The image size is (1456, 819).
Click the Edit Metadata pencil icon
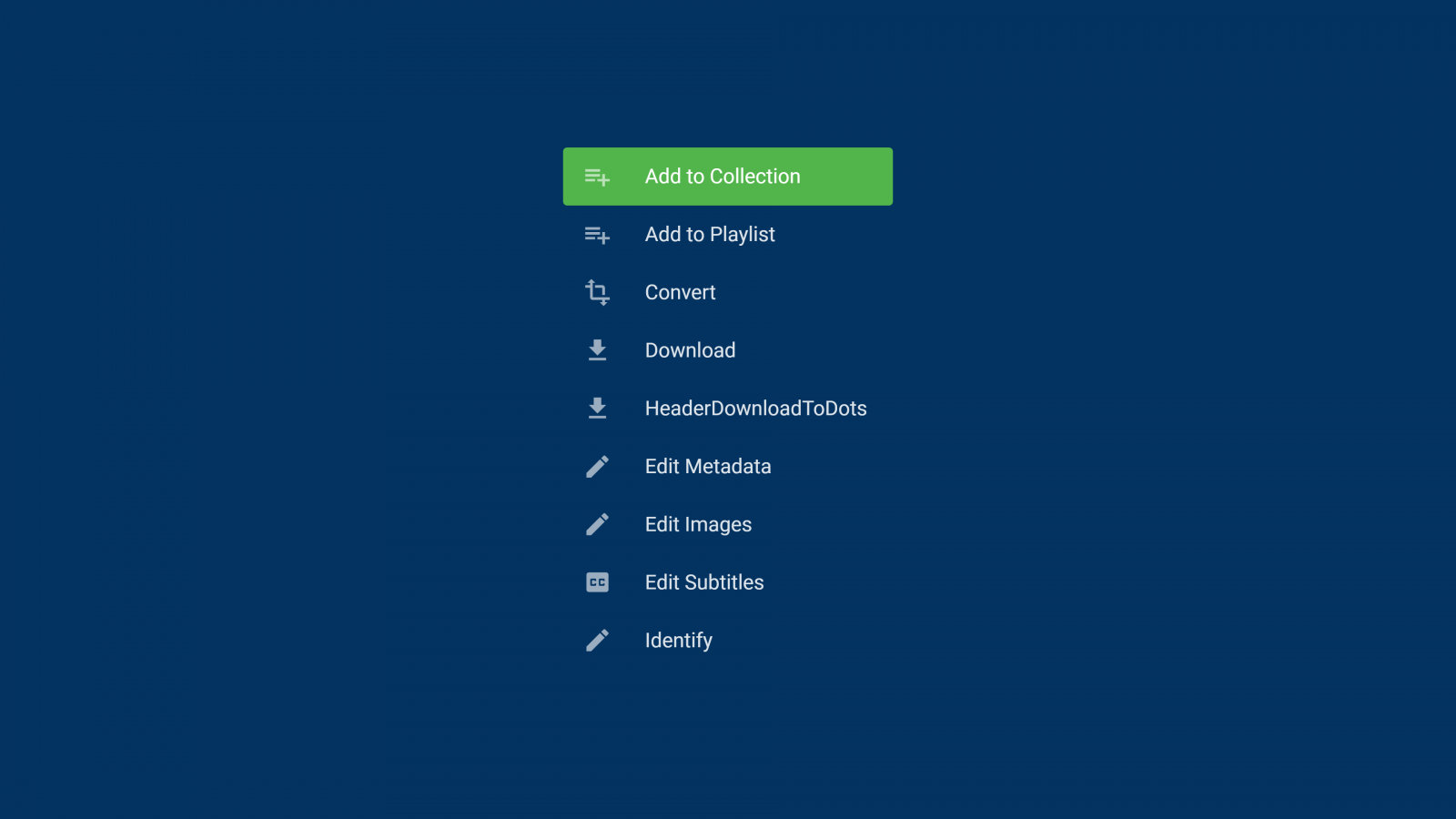(x=597, y=467)
